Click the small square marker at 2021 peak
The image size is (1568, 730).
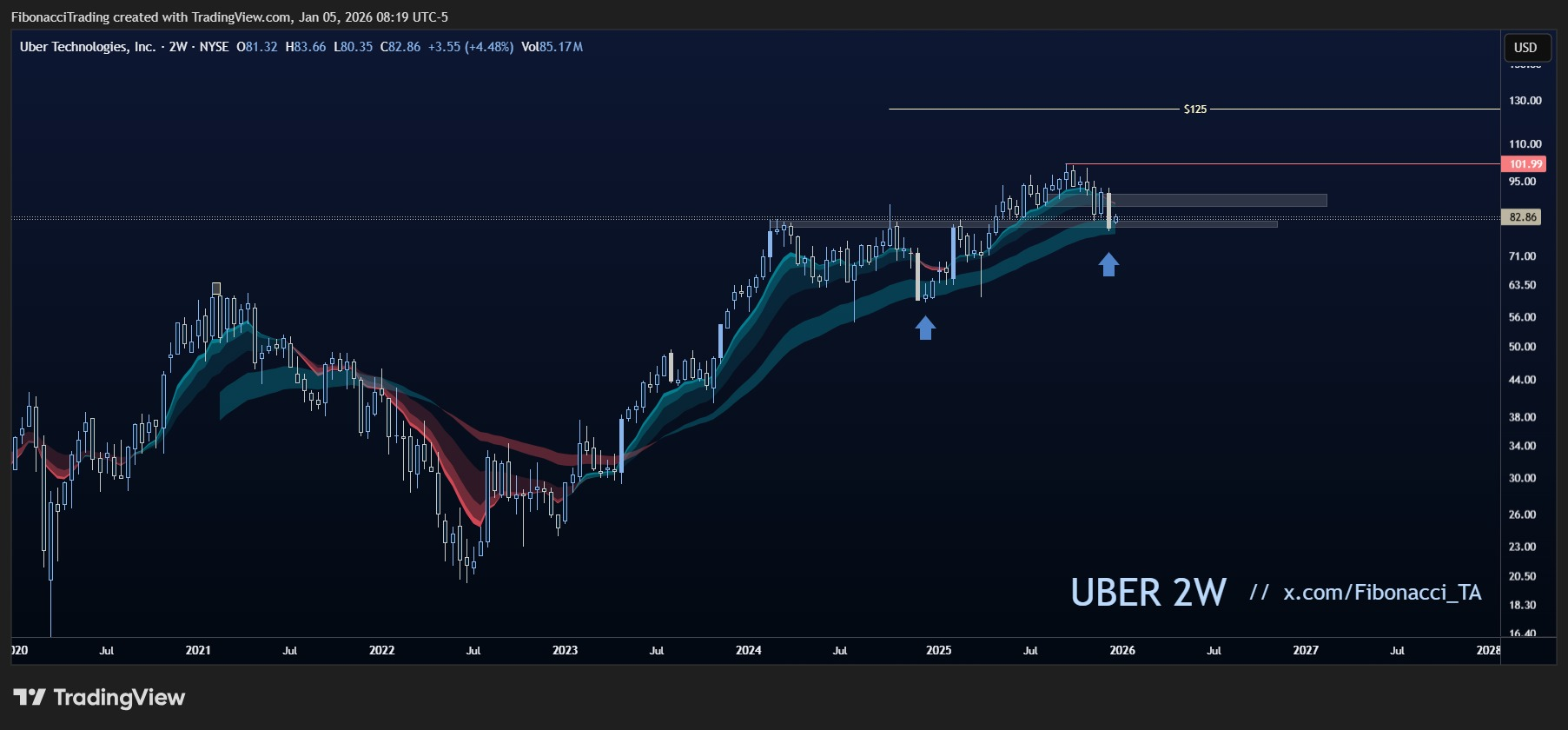click(x=216, y=289)
